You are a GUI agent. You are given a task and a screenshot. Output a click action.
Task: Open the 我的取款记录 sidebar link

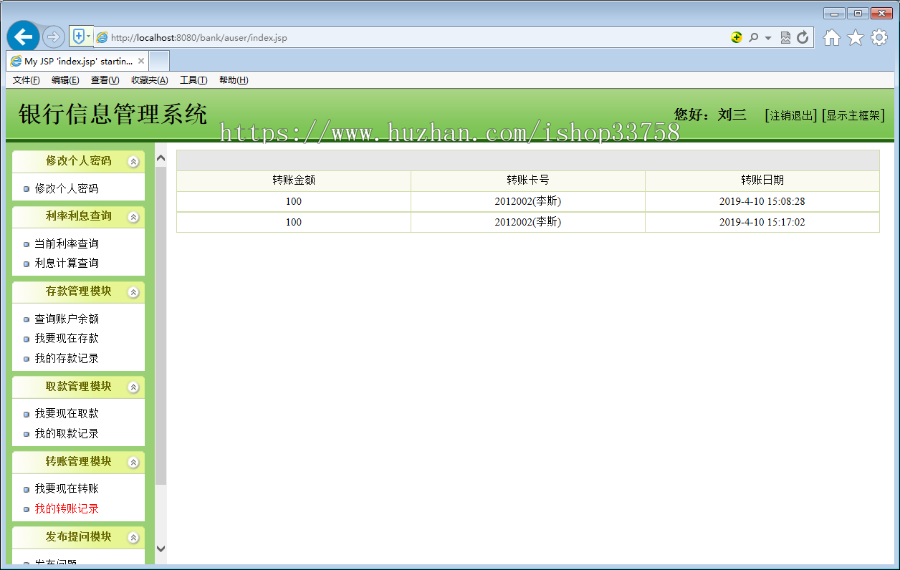[x=67, y=433]
